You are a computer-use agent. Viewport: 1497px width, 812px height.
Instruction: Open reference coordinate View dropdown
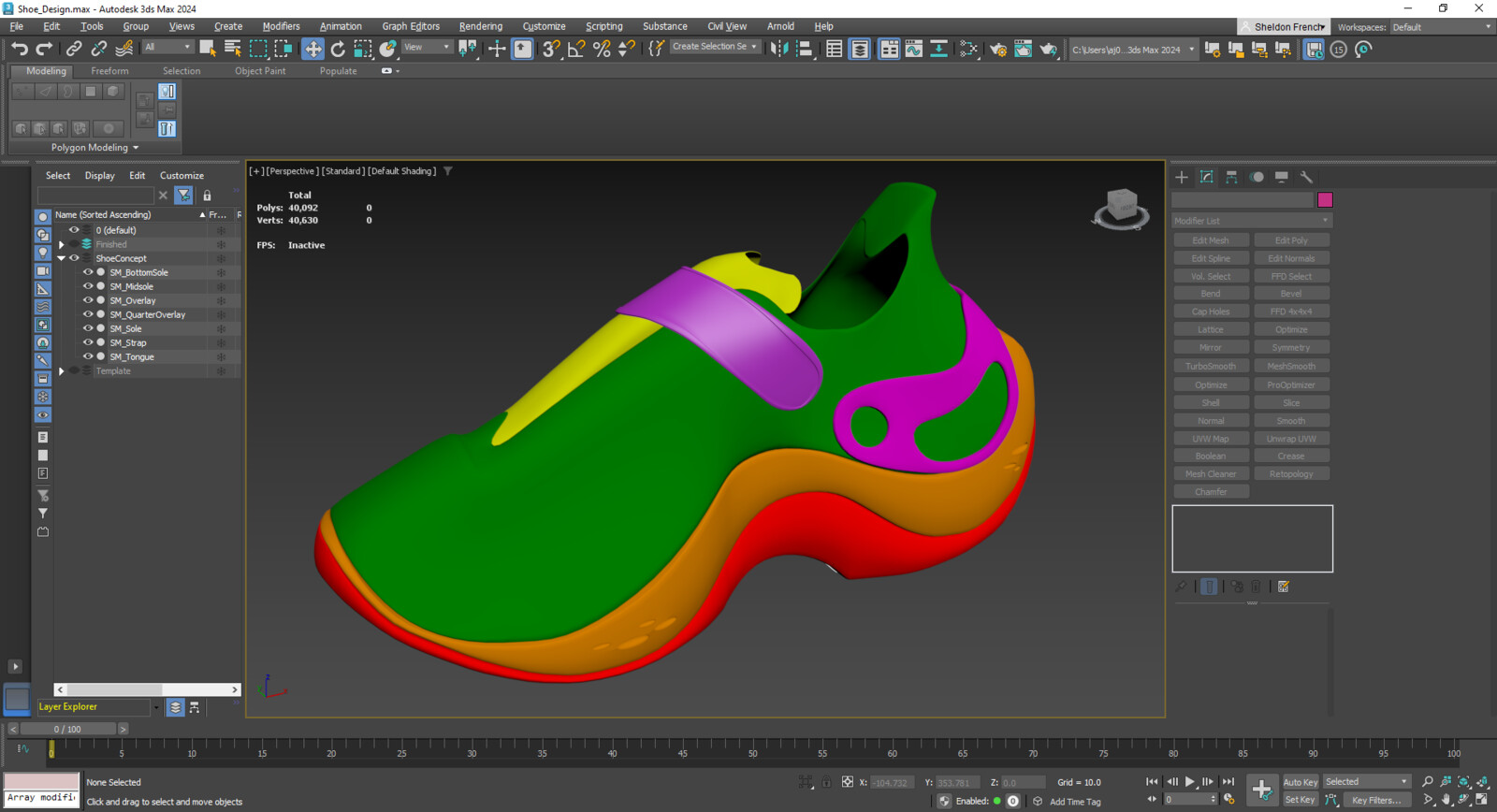[x=427, y=47]
